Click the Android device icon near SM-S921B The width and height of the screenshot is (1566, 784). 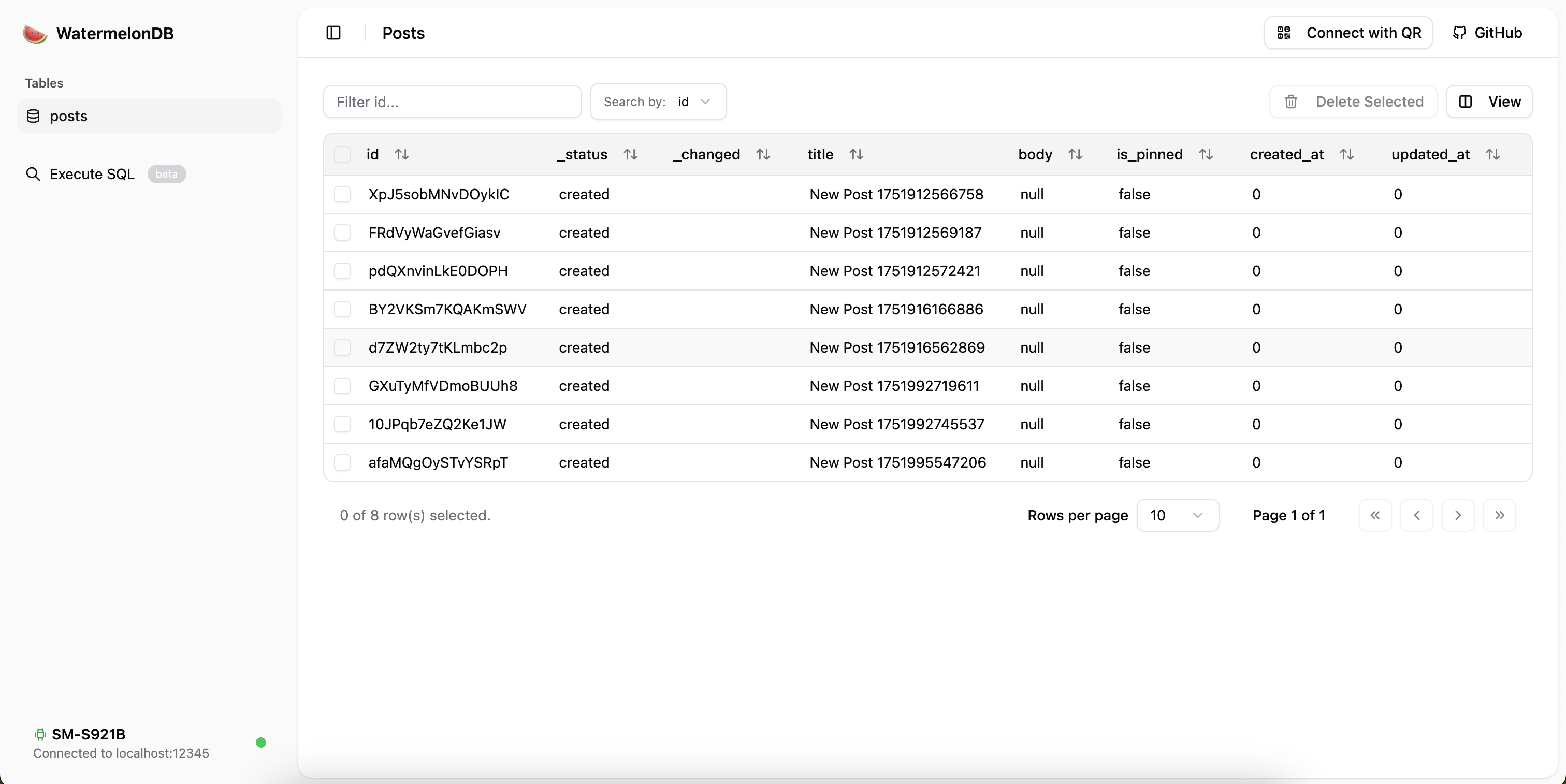click(40, 734)
